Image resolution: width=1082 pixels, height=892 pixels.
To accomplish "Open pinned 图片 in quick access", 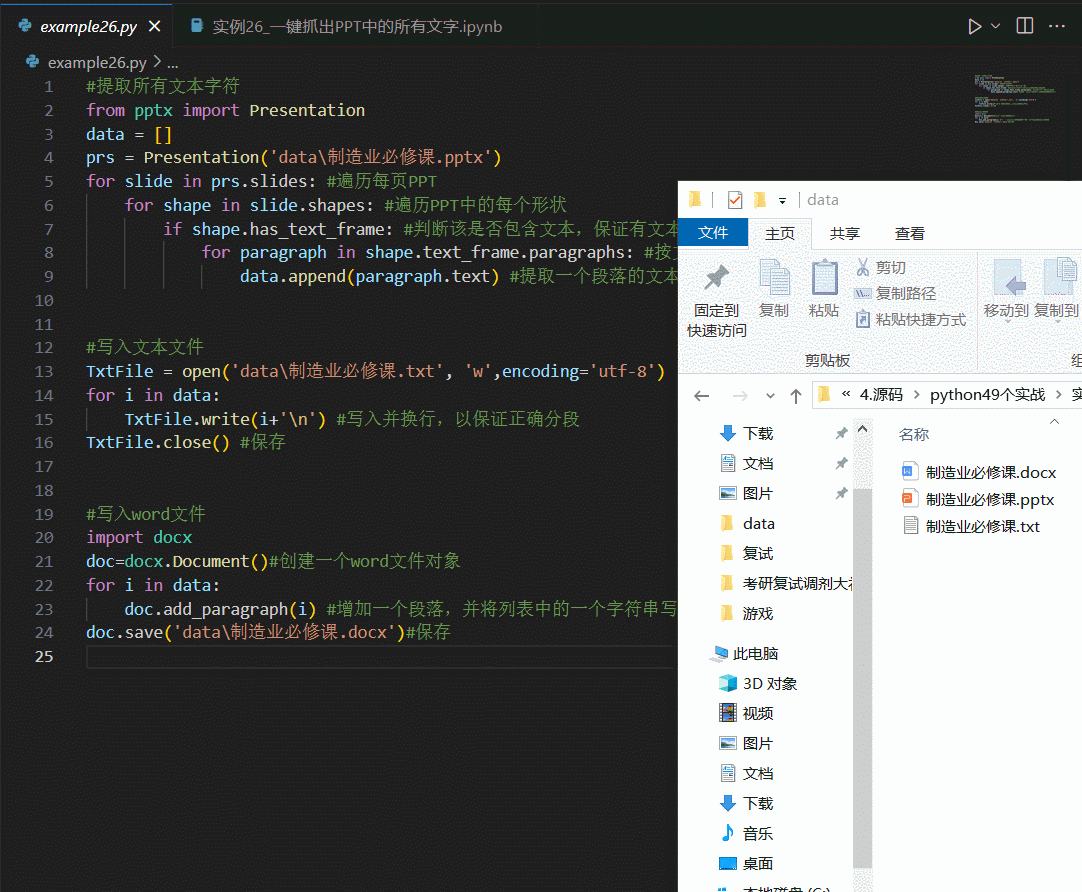I will coord(758,493).
